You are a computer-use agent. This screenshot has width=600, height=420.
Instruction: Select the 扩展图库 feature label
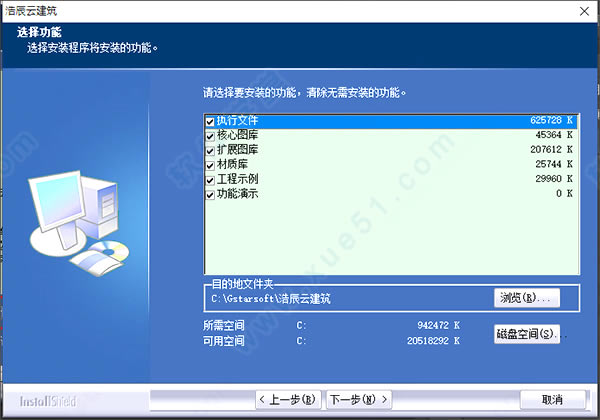click(238, 149)
